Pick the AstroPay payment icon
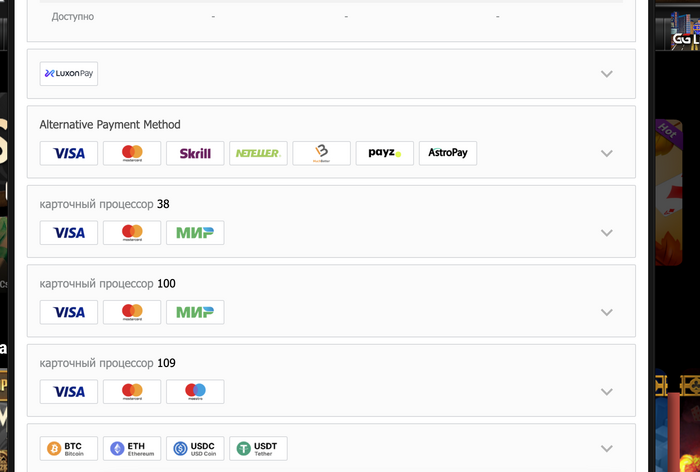This screenshot has height=472, width=700. tap(447, 153)
